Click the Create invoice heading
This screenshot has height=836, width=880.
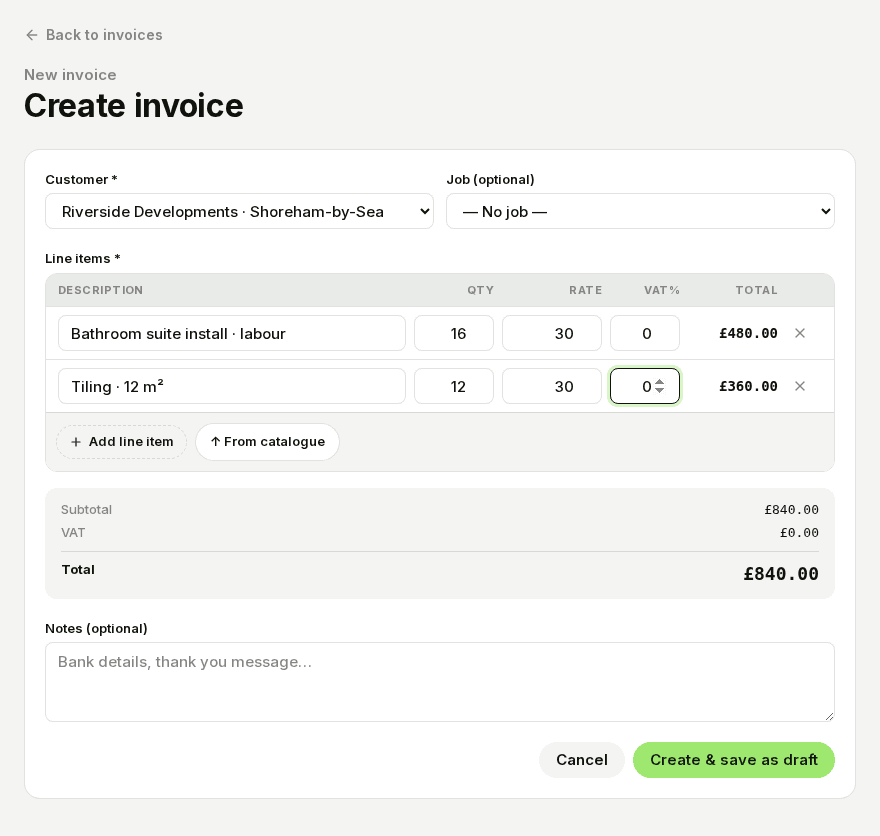pos(134,105)
